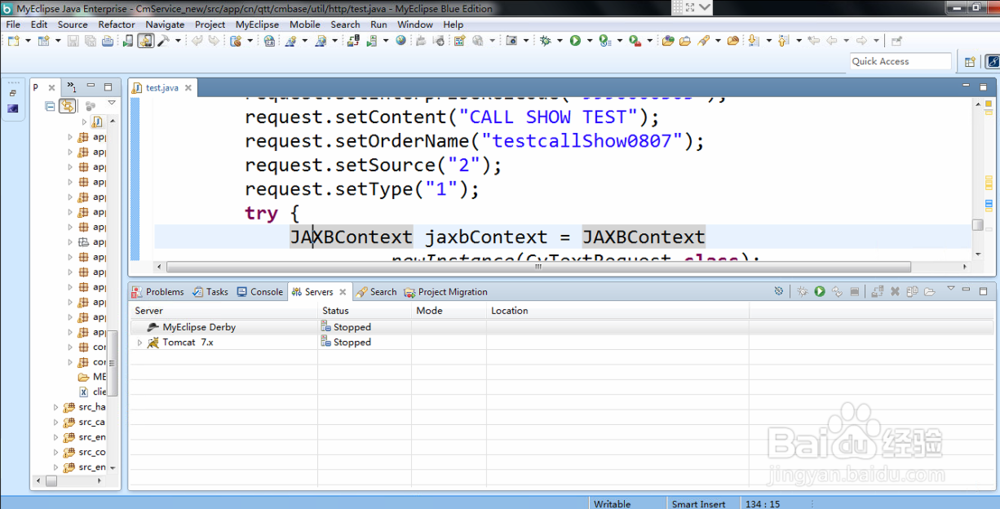1000x509 pixels.
Task: Click the Smart Insert status bar entry
Action: 698,504
